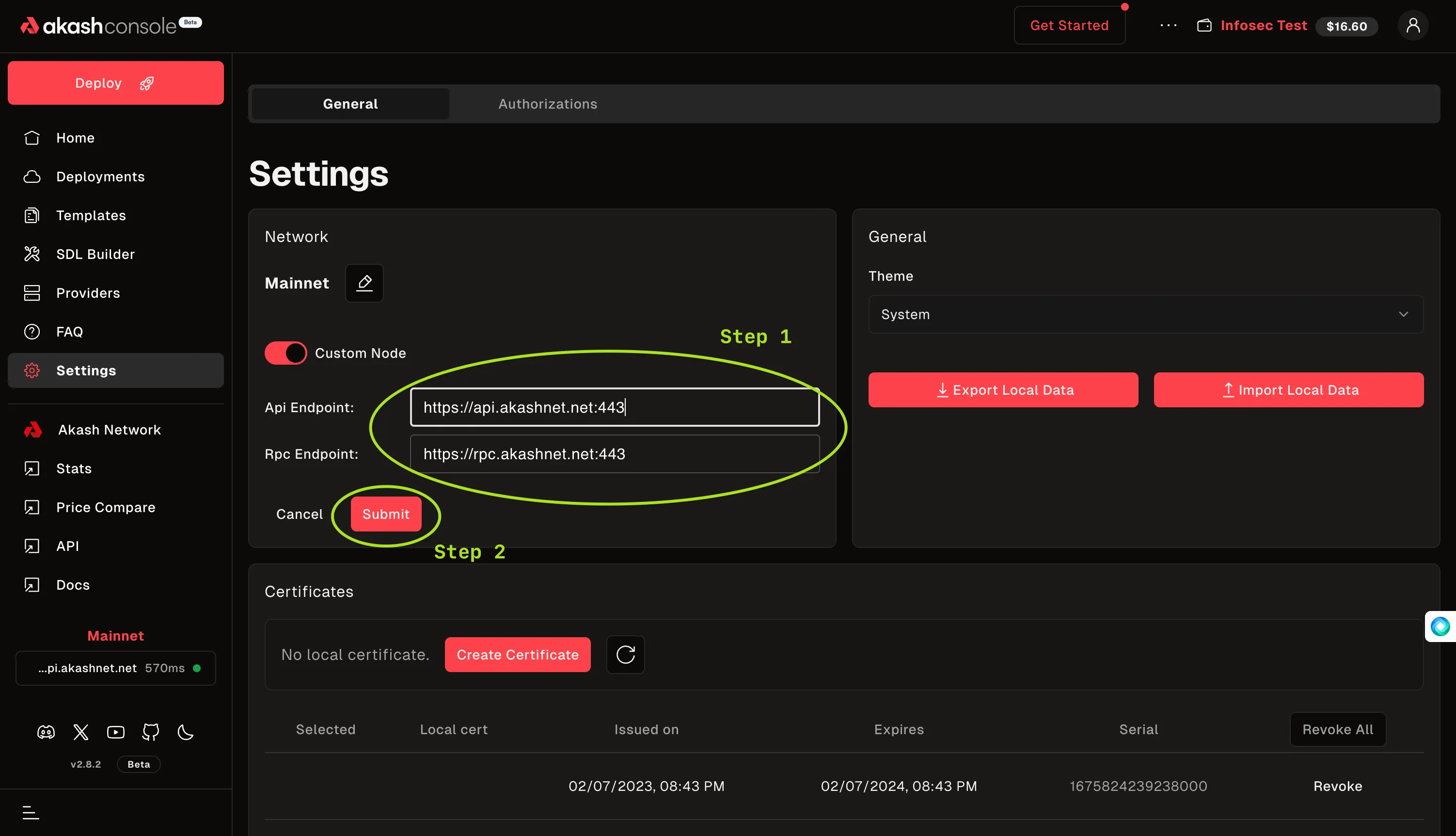Click Export Local Data button
The height and width of the screenshot is (836, 1456).
click(1003, 390)
